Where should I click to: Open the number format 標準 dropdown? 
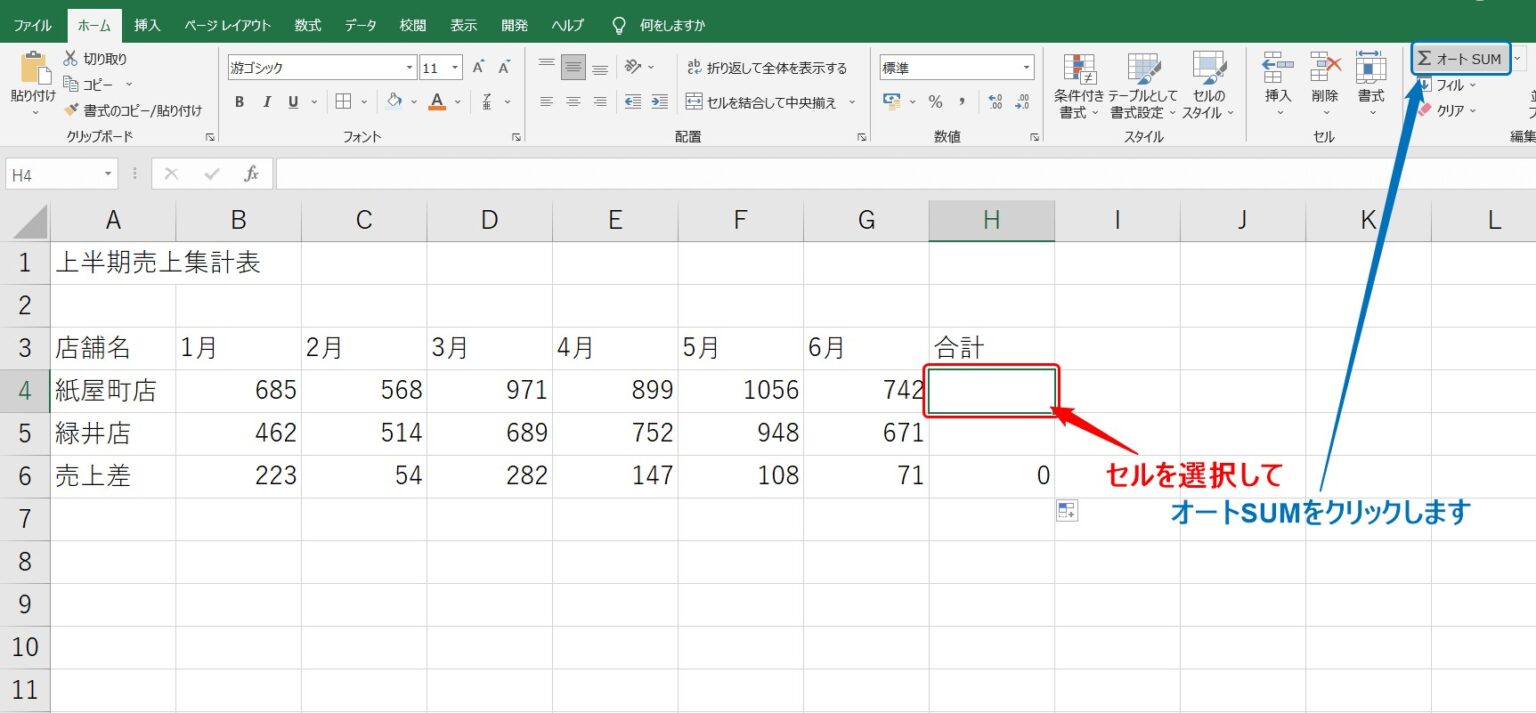pyautogui.click(x=1027, y=68)
